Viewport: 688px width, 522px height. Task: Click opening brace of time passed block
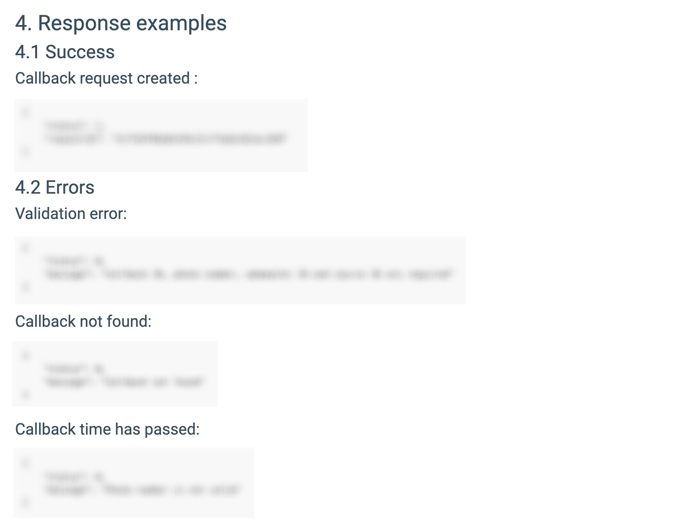coord(25,461)
